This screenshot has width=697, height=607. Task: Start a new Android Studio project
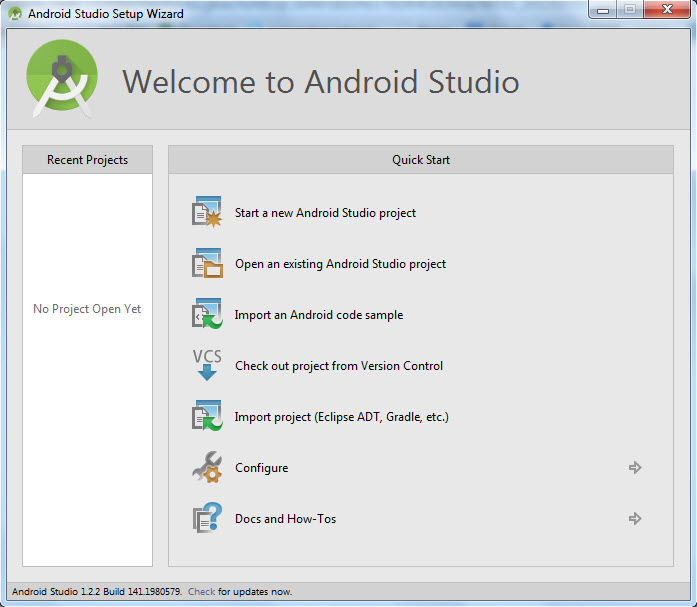pos(325,213)
